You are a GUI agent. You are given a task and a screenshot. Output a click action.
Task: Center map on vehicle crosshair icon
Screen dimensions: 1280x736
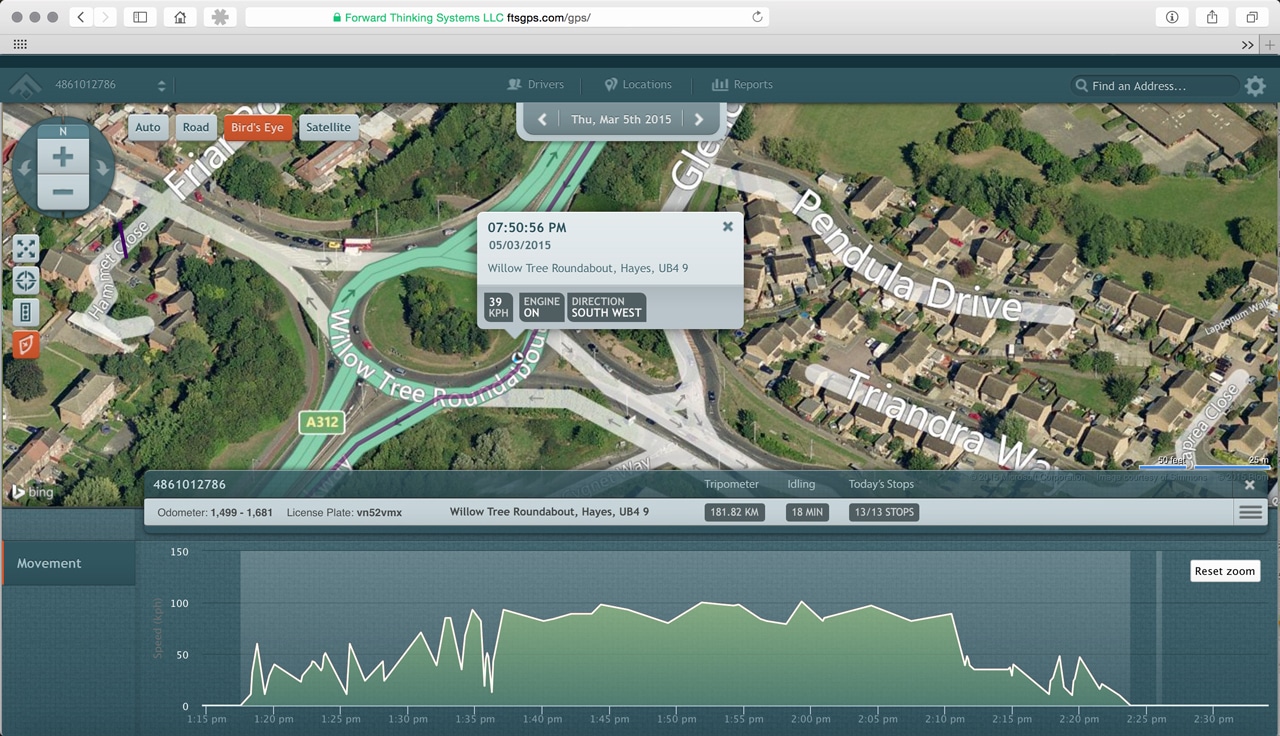coord(26,280)
